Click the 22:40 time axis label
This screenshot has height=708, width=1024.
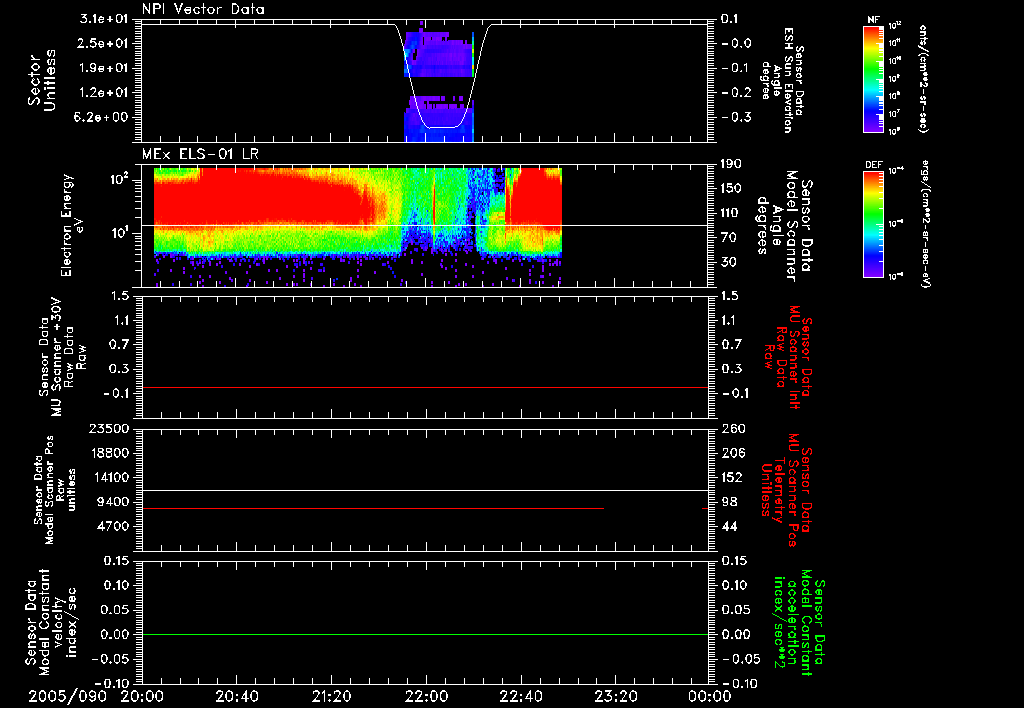tap(520, 697)
